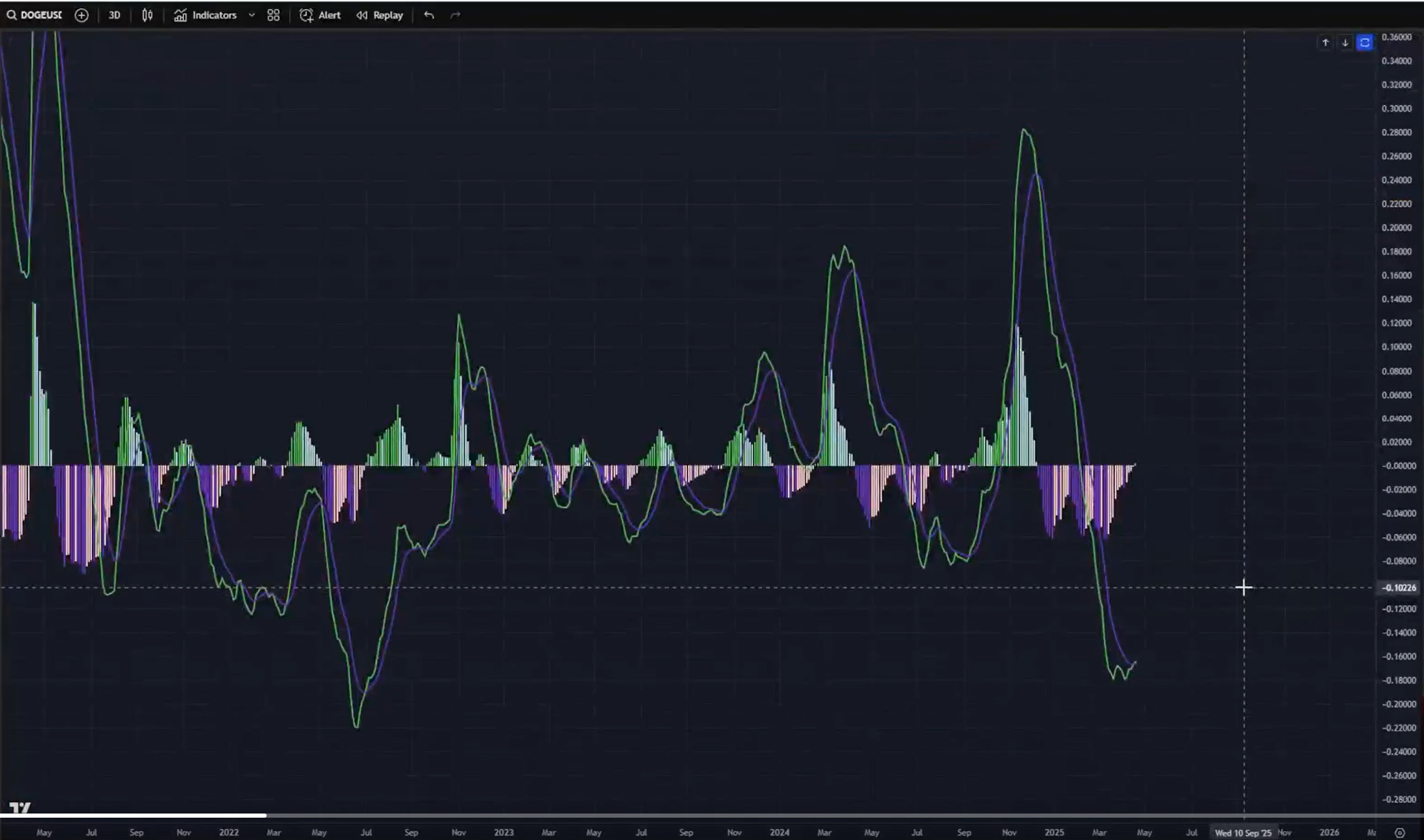Image resolution: width=1424 pixels, height=840 pixels.
Task: Expand the Indicators dropdown chevron
Action: [253, 14]
